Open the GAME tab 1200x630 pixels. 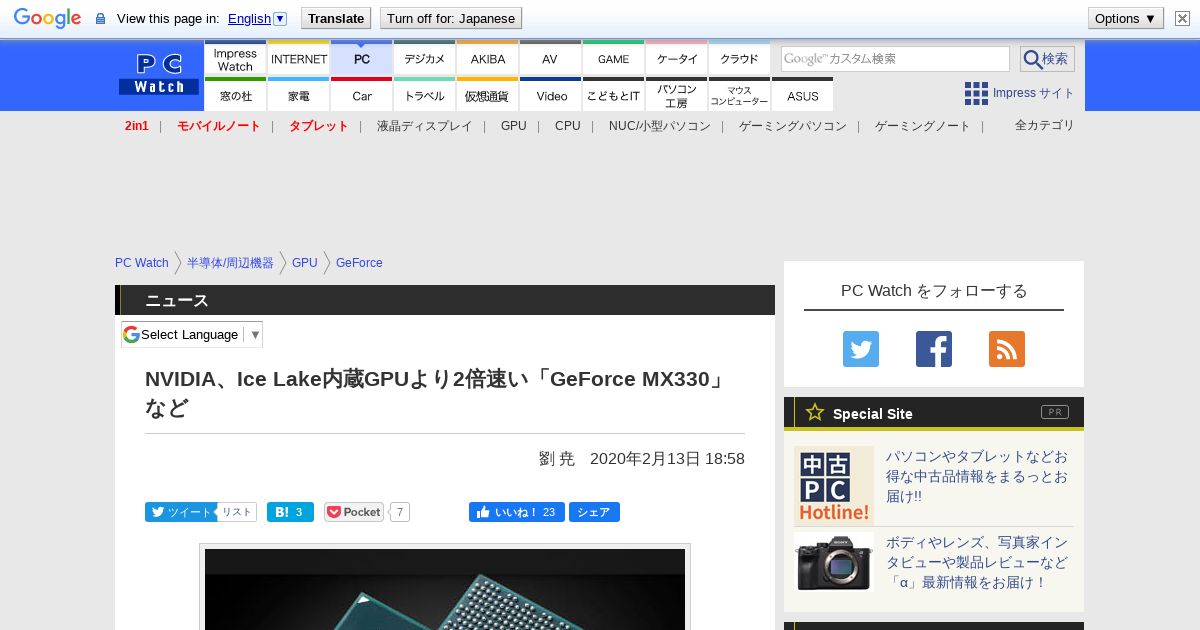tap(613, 58)
